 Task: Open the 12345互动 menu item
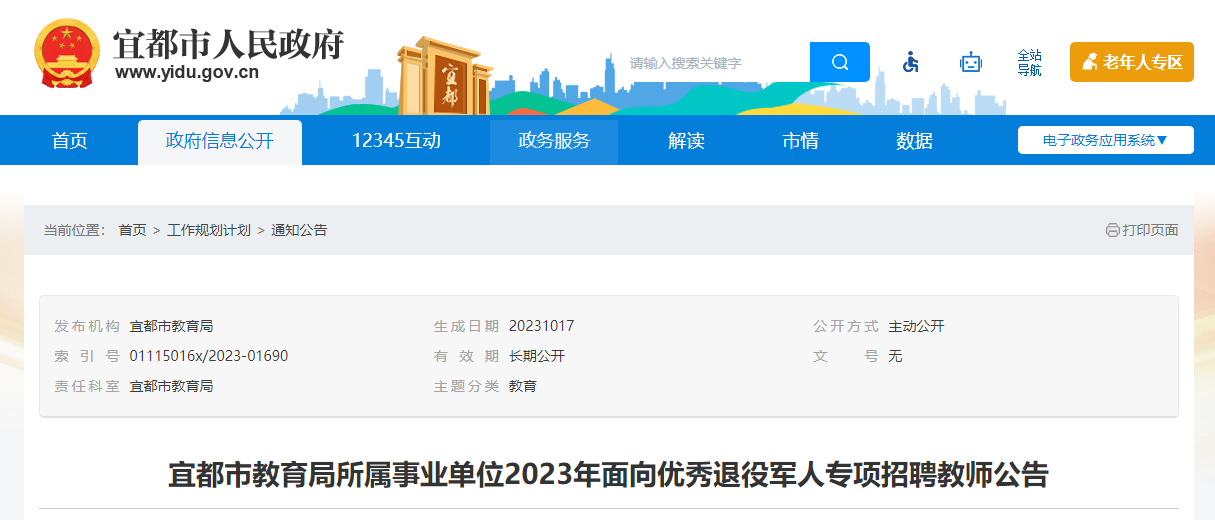[396, 141]
